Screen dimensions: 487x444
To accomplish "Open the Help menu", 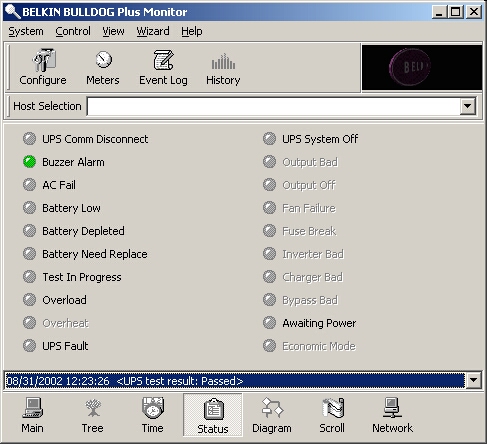I will [x=192, y=31].
